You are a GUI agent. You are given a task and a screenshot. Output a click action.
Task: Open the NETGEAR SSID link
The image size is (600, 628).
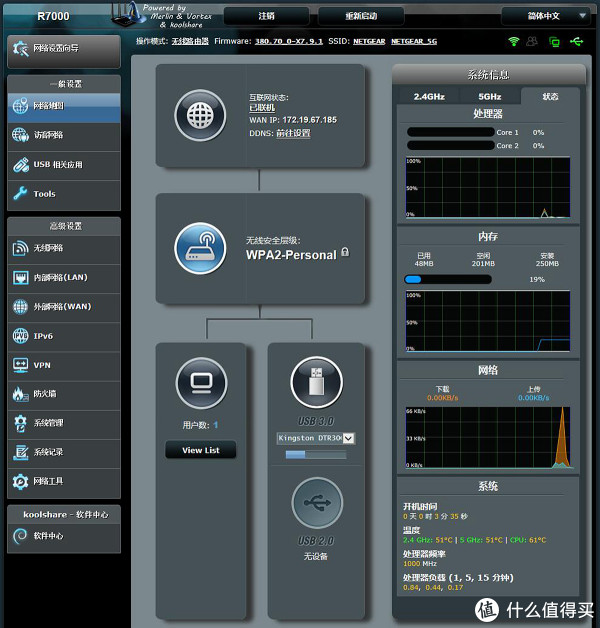(x=369, y=41)
